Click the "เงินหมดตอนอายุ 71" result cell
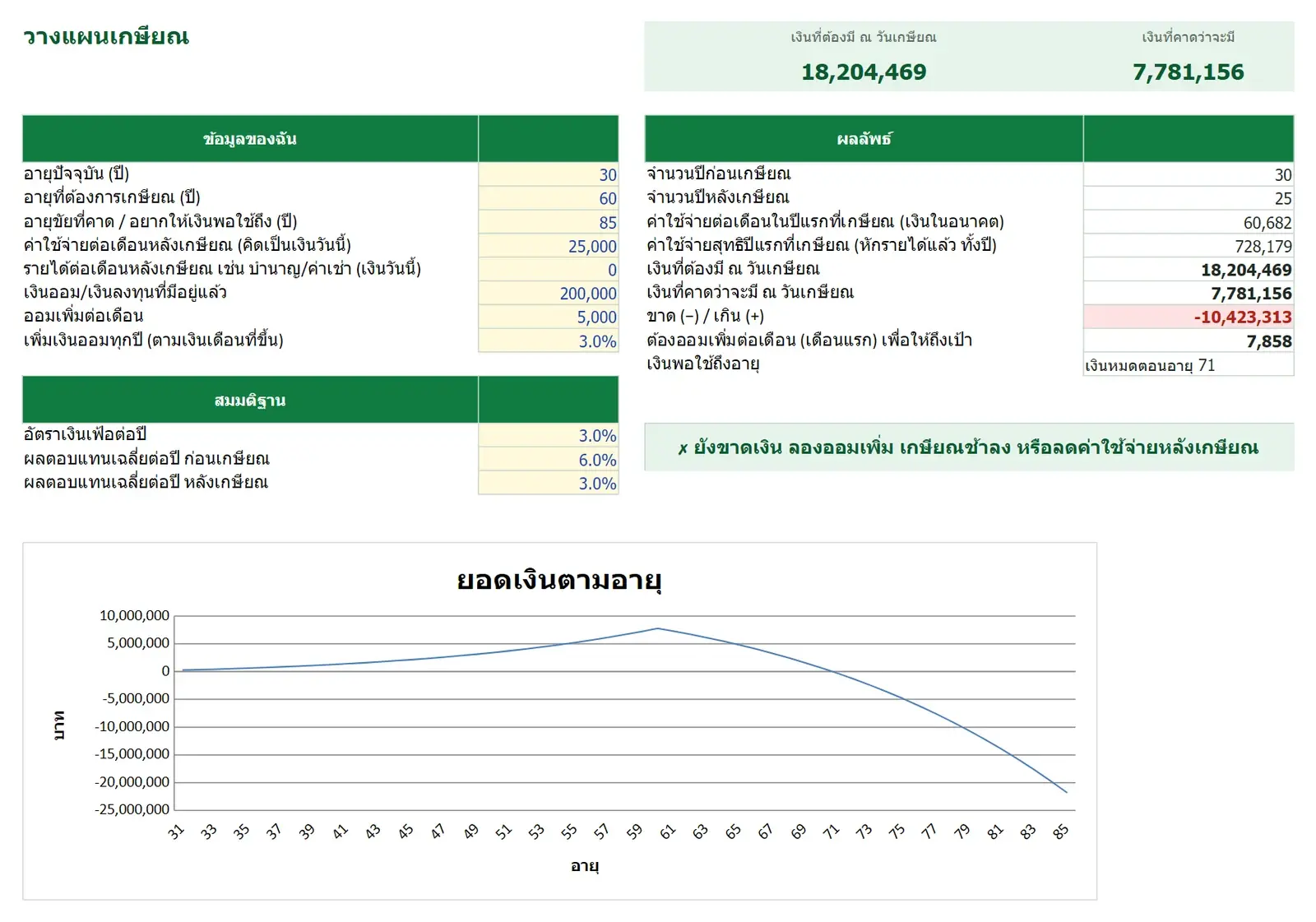Viewport: 1316px width, 922px height. pyautogui.click(x=1189, y=365)
